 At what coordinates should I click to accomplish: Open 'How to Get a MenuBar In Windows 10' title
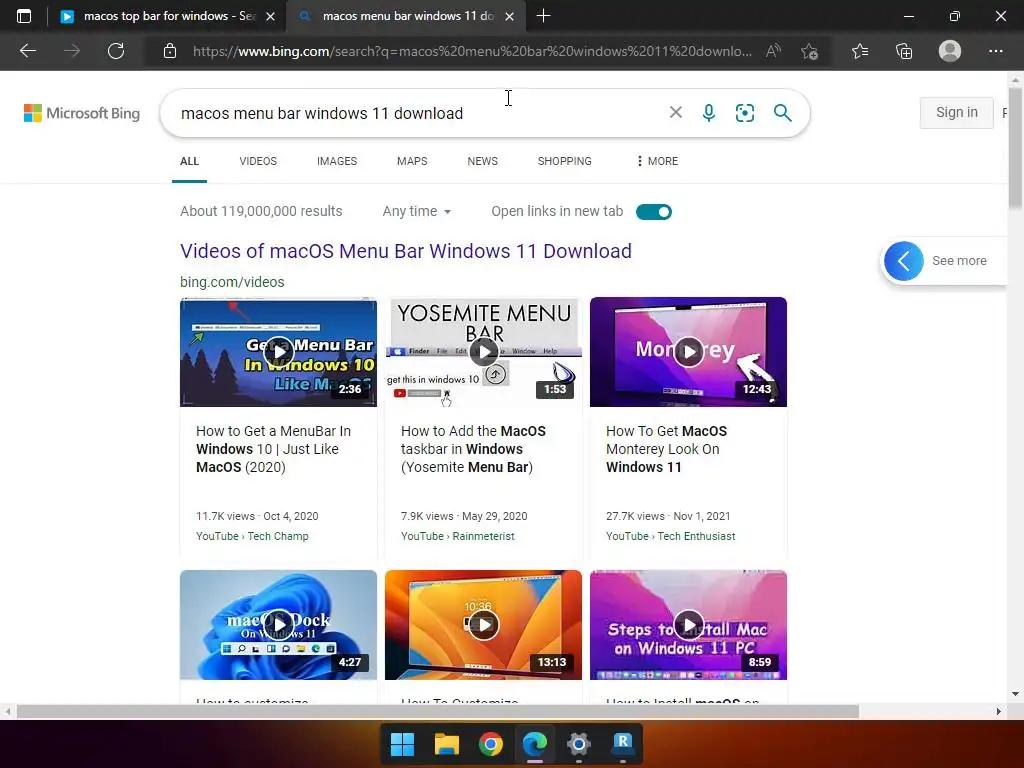coord(274,449)
